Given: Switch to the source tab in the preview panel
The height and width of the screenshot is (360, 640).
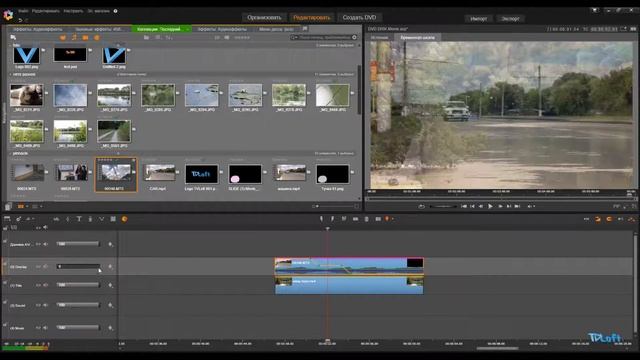Looking at the screenshot, I should 380,38.
